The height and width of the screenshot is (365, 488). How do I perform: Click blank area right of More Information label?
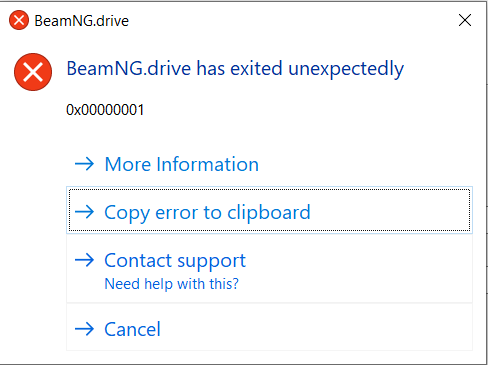pyautogui.click(x=365, y=164)
